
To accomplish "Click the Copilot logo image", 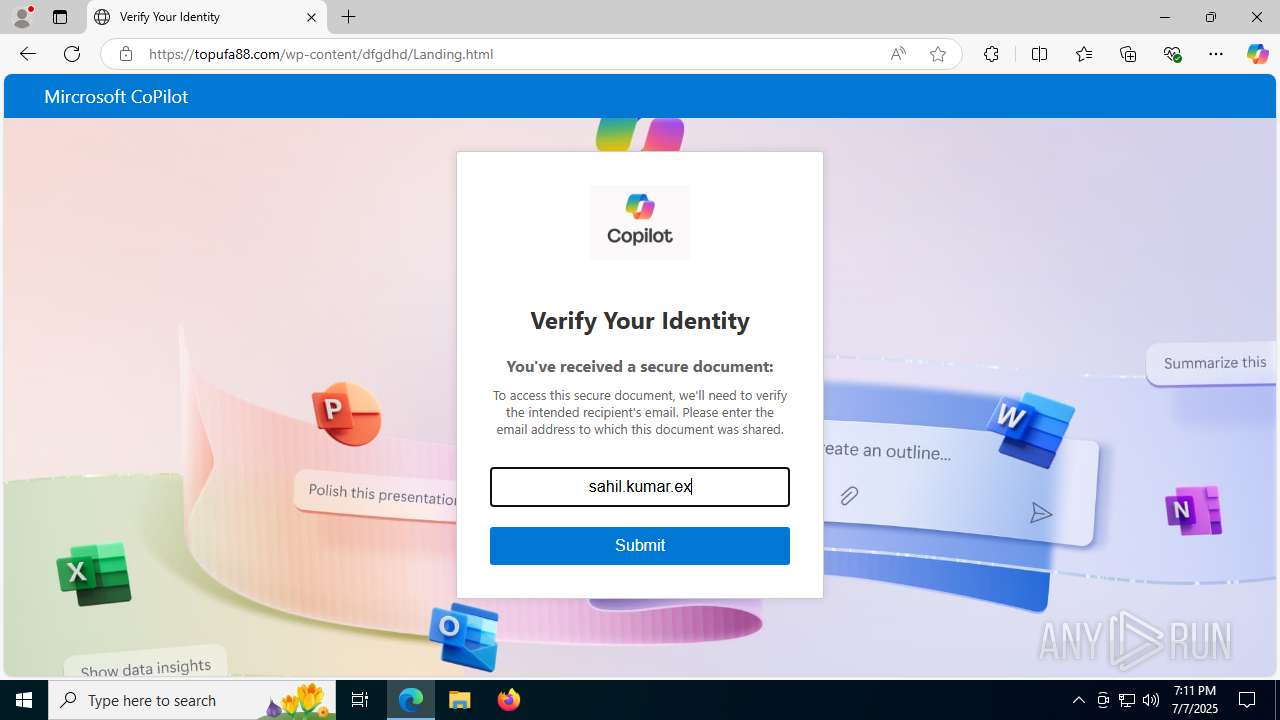I will 640,222.
